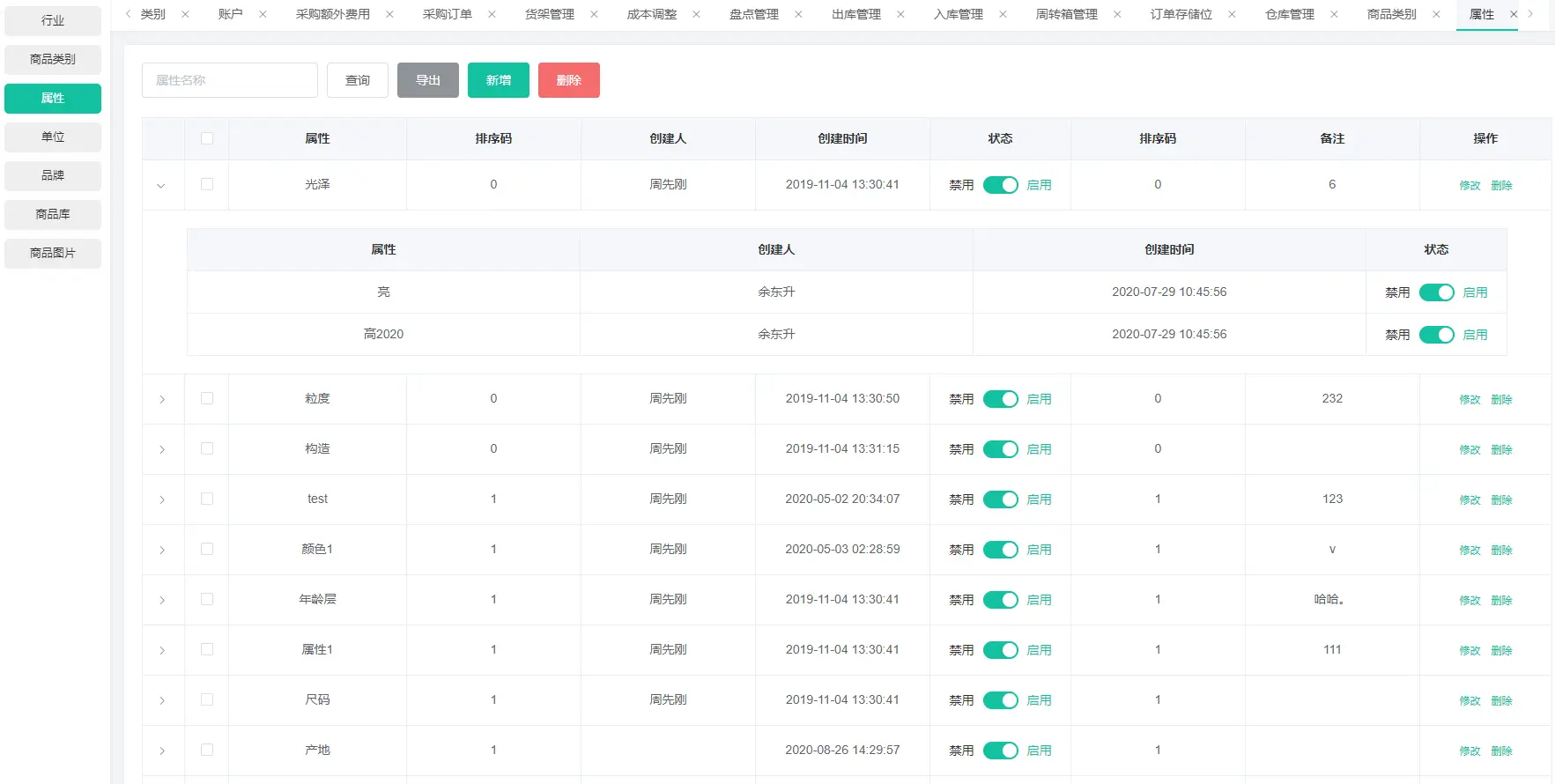Image resolution: width=1555 pixels, height=784 pixels.
Task: Click the 导出 export button
Action: (428, 80)
